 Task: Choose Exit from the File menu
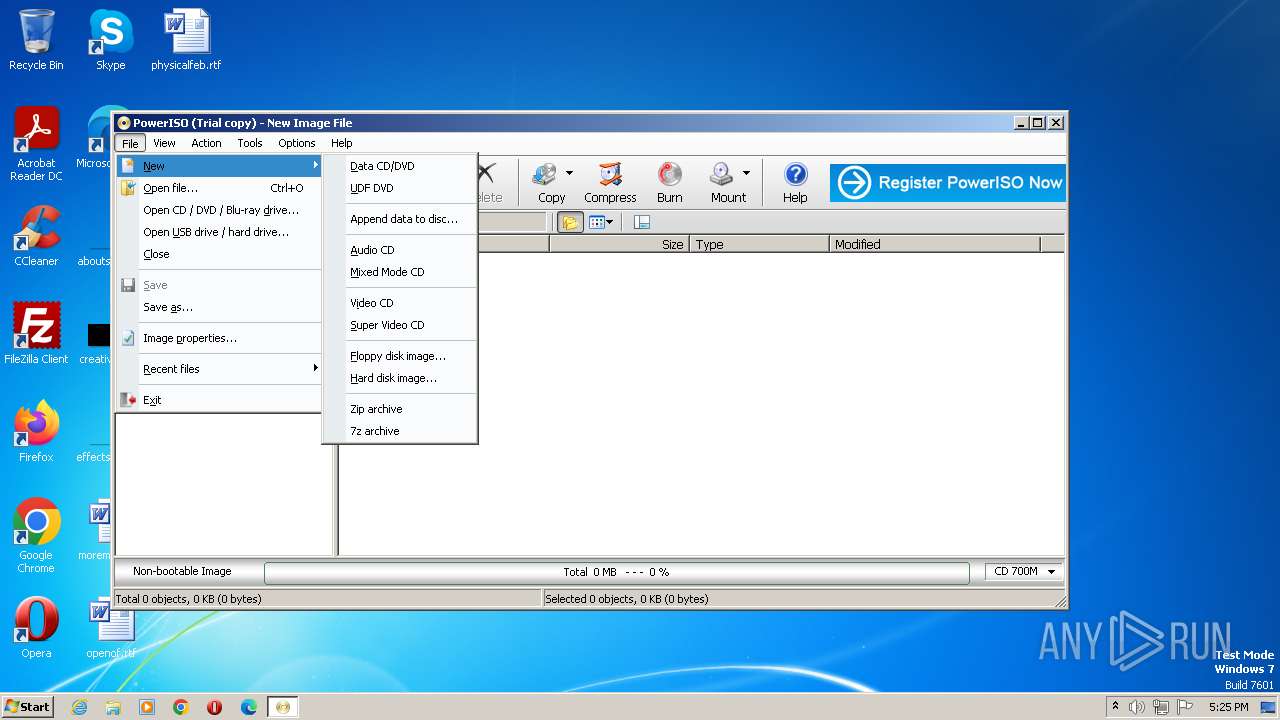click(x=219, y=400)
